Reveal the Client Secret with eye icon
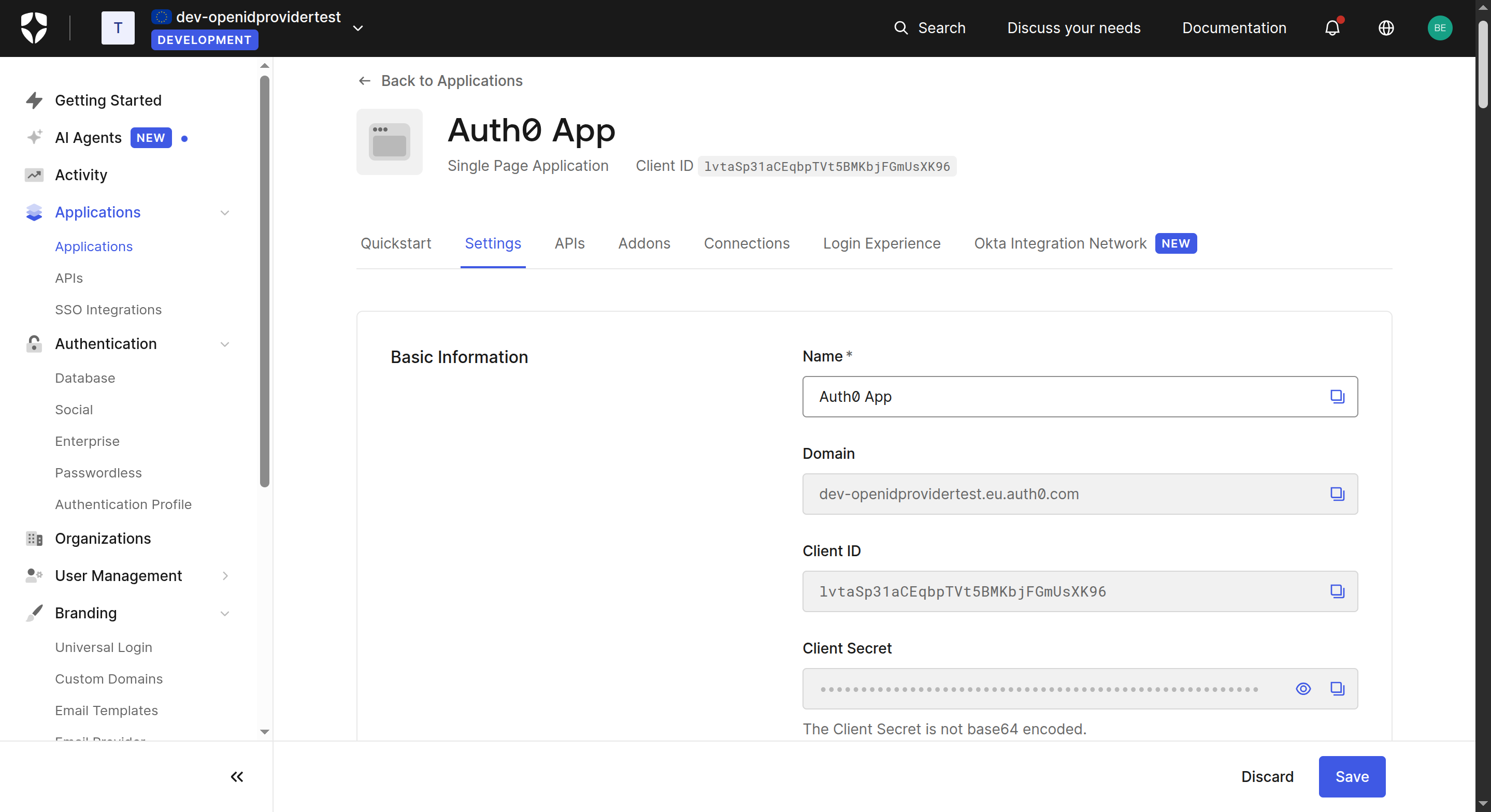This screenshot has width=1491, height=812. pos(1302,688)
